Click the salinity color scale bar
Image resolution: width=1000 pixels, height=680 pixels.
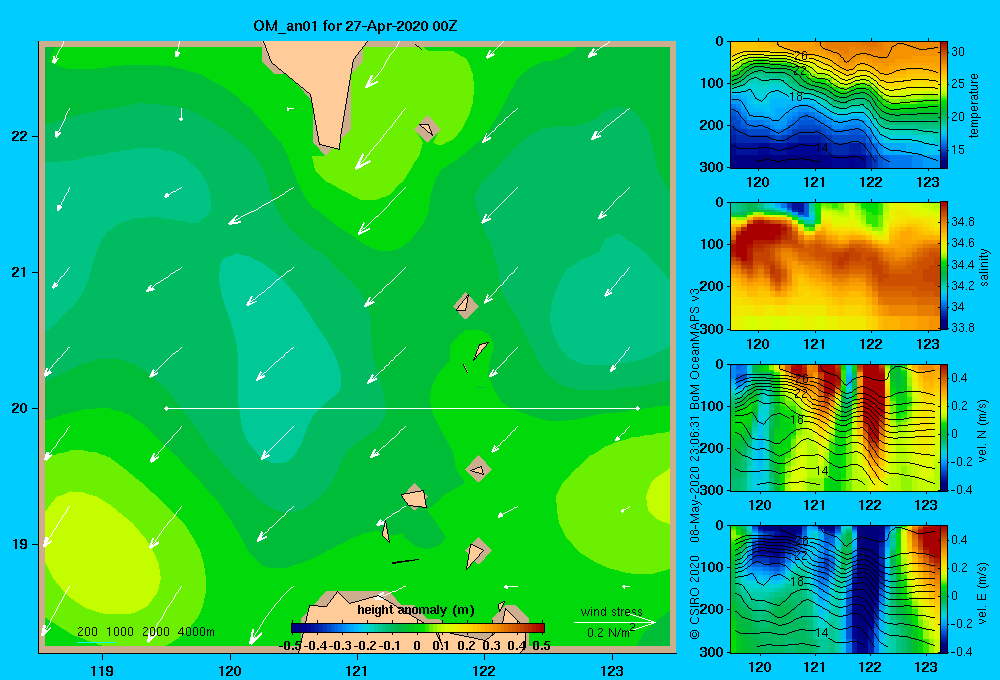[944, 266]
